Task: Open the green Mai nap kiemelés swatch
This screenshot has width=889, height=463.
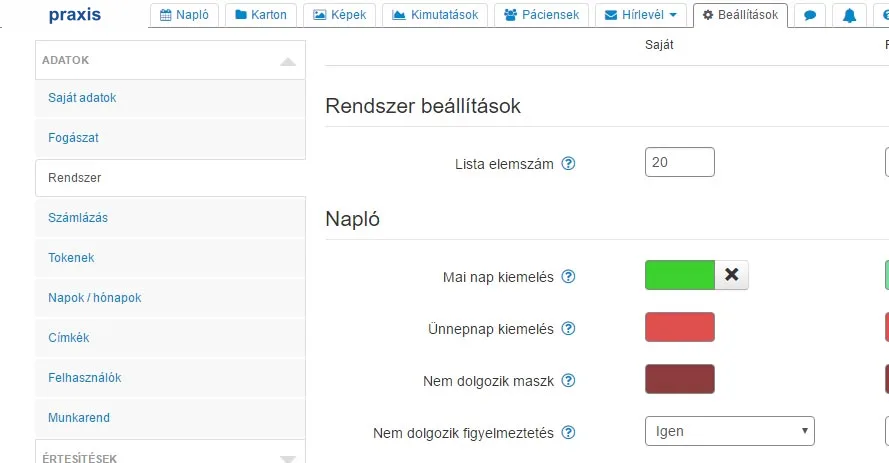Action: 680,275
